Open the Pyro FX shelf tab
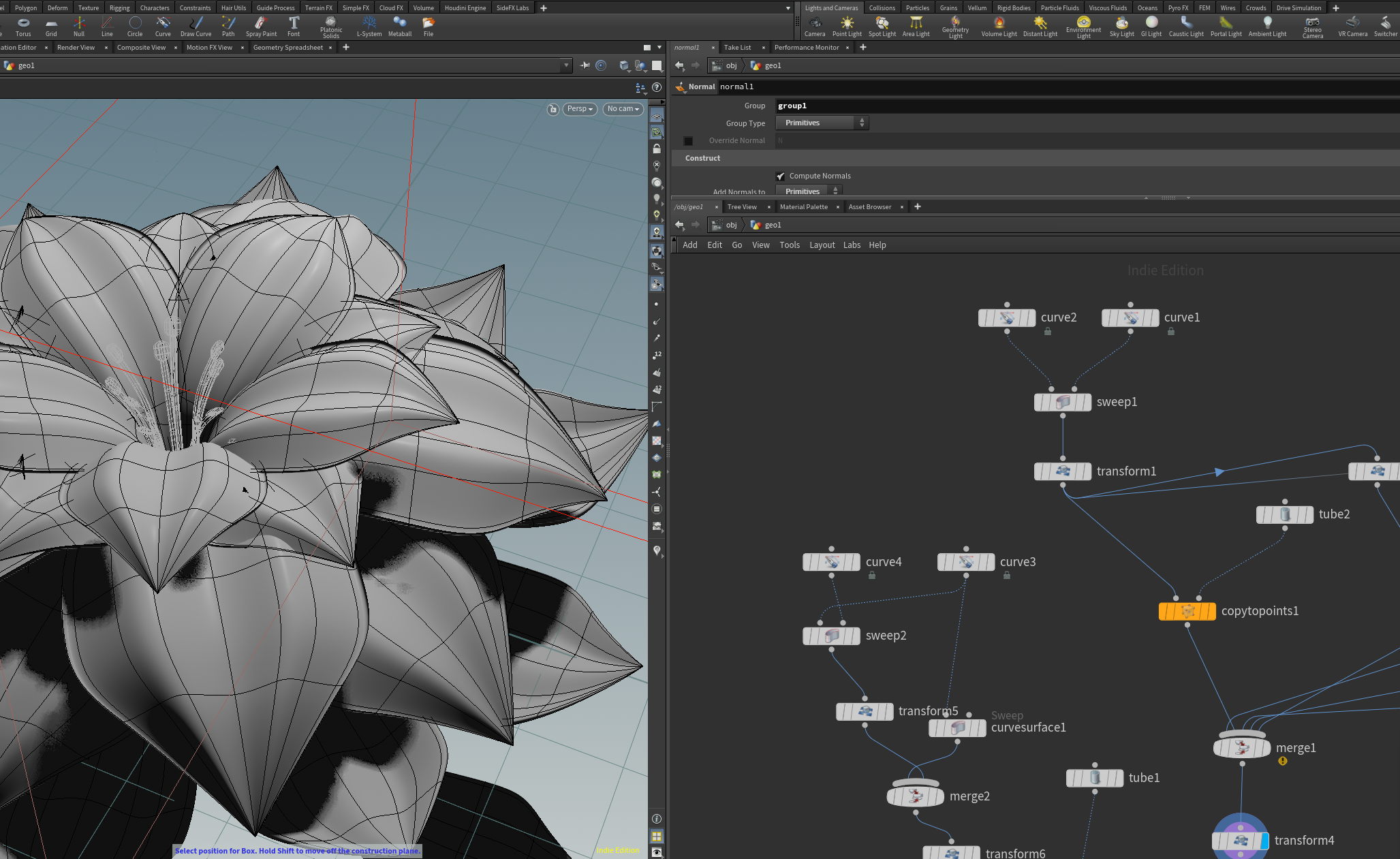The height and width of the screenshot is (859, 1400). click(x=1178, y=8)
